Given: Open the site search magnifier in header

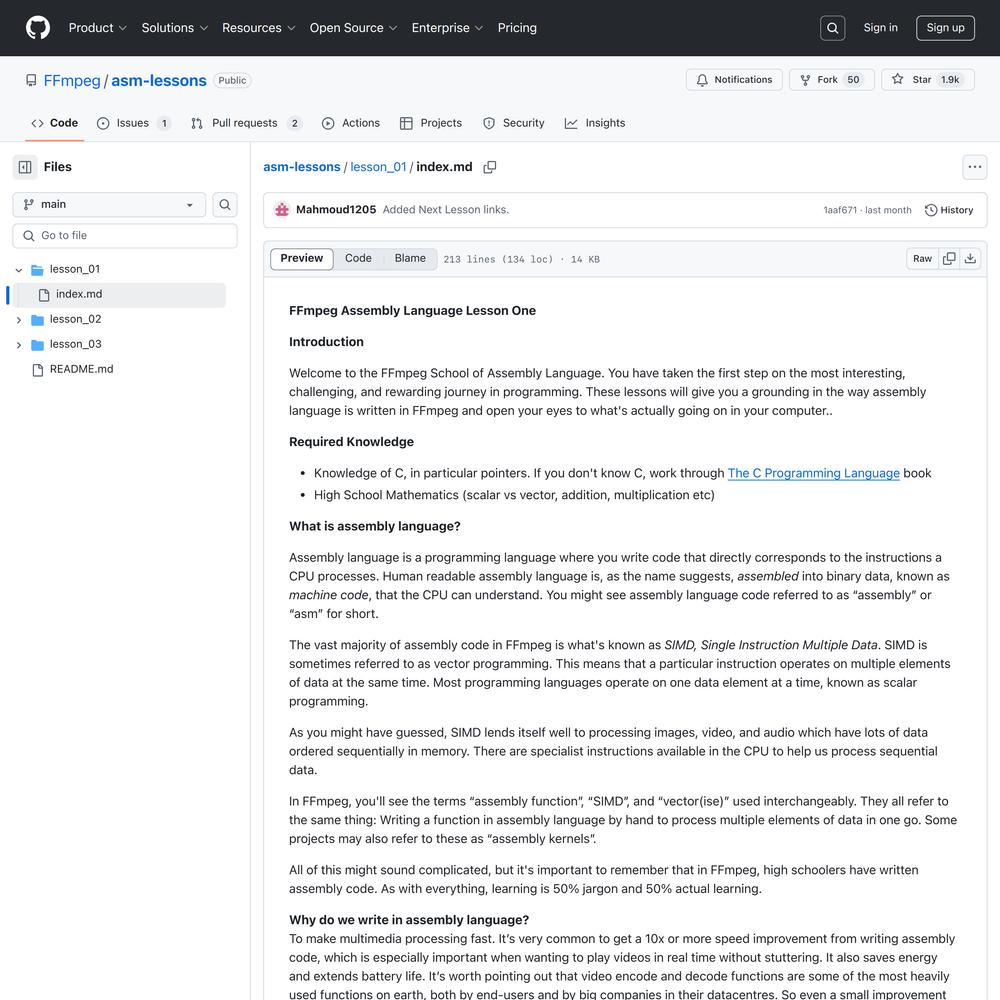Looking at the screenshot, I should click(832, 28).
